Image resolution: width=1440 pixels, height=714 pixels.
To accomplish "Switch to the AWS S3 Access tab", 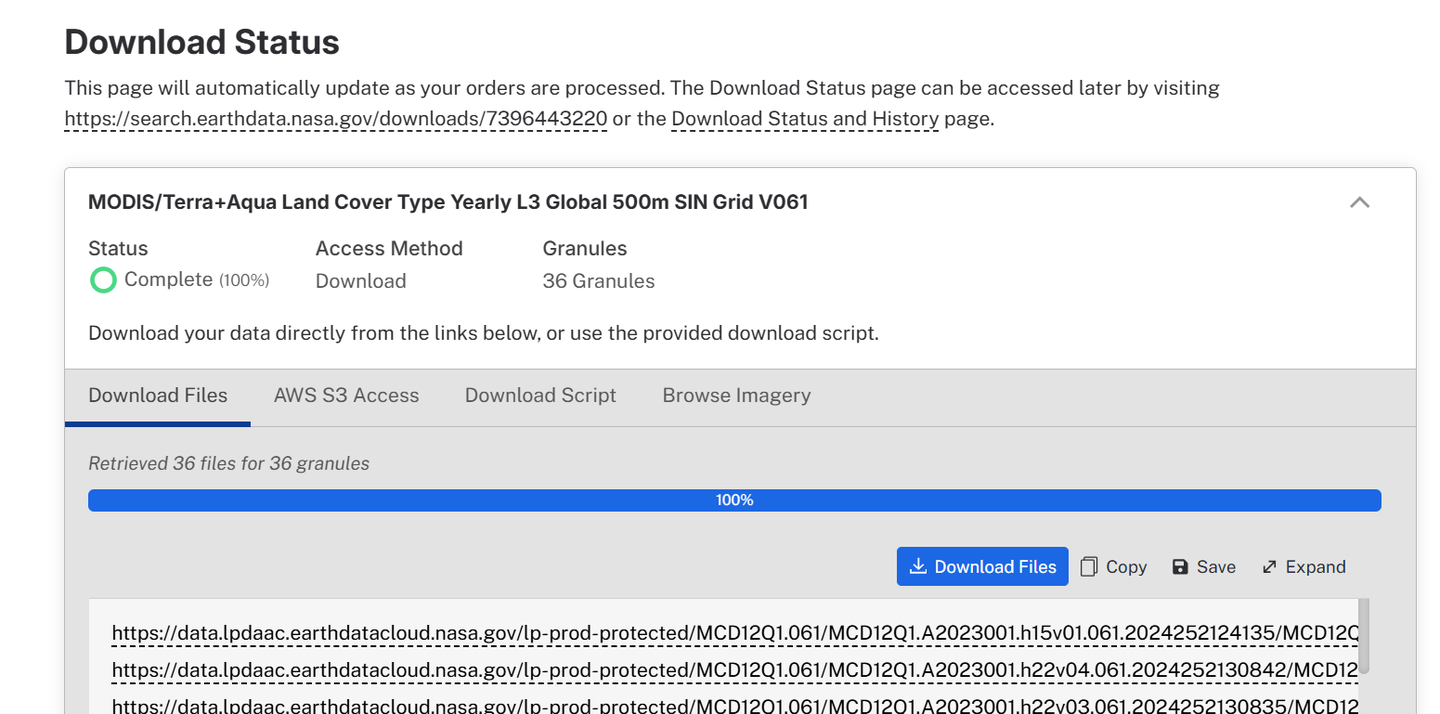I will [x=346, y=395].
